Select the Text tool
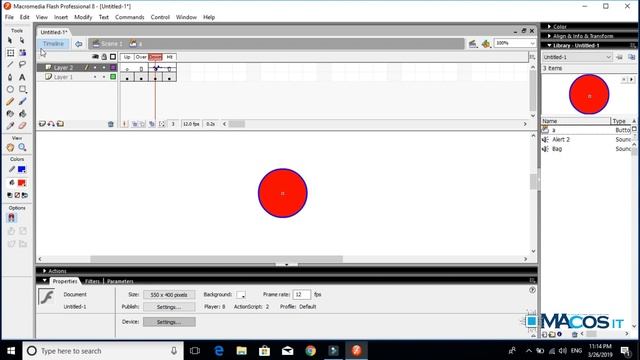 (22, 77)
